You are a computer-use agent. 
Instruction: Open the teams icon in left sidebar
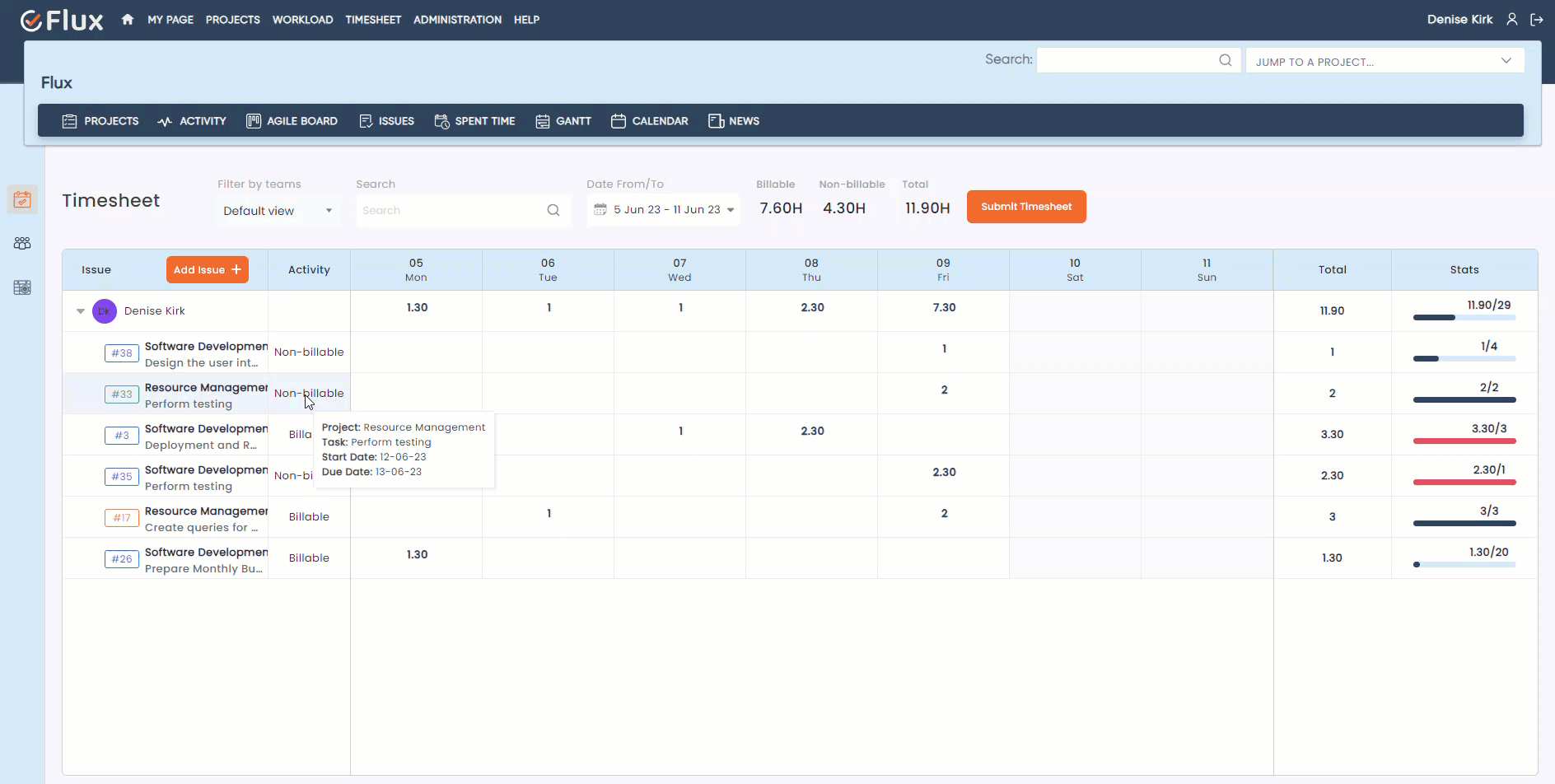click(22, 244)
